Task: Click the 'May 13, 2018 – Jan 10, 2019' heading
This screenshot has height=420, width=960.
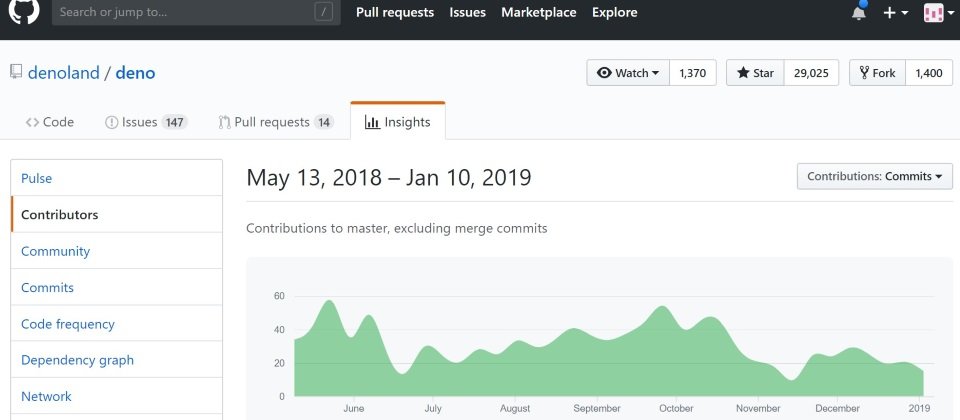Action: 389,178
